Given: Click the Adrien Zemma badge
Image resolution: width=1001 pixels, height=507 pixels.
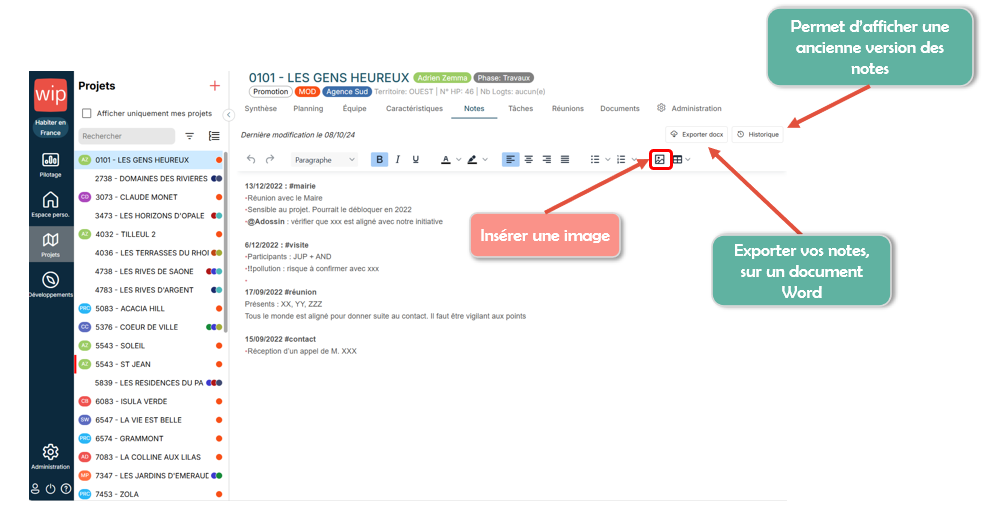Looking at the screenshot, I should click(x=442, y=78).
